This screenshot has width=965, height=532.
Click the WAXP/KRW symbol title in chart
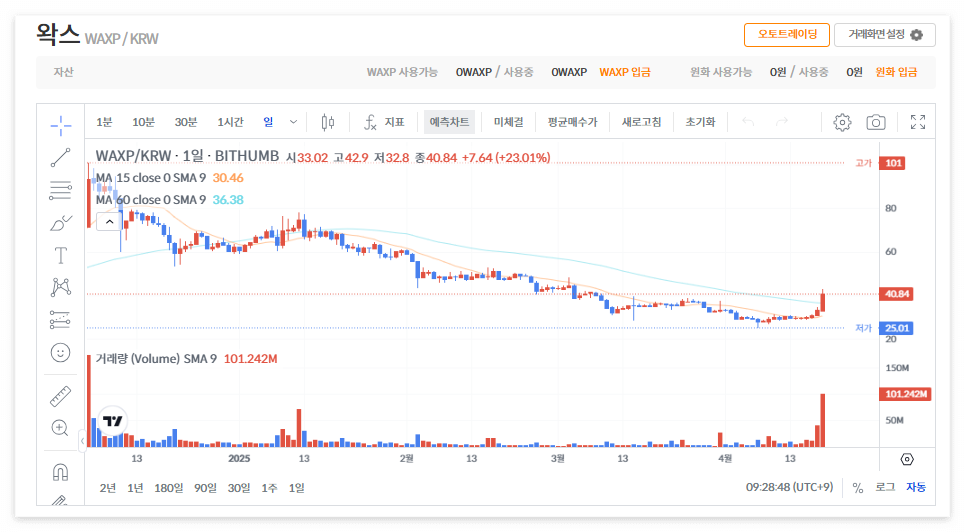point(187,156)
